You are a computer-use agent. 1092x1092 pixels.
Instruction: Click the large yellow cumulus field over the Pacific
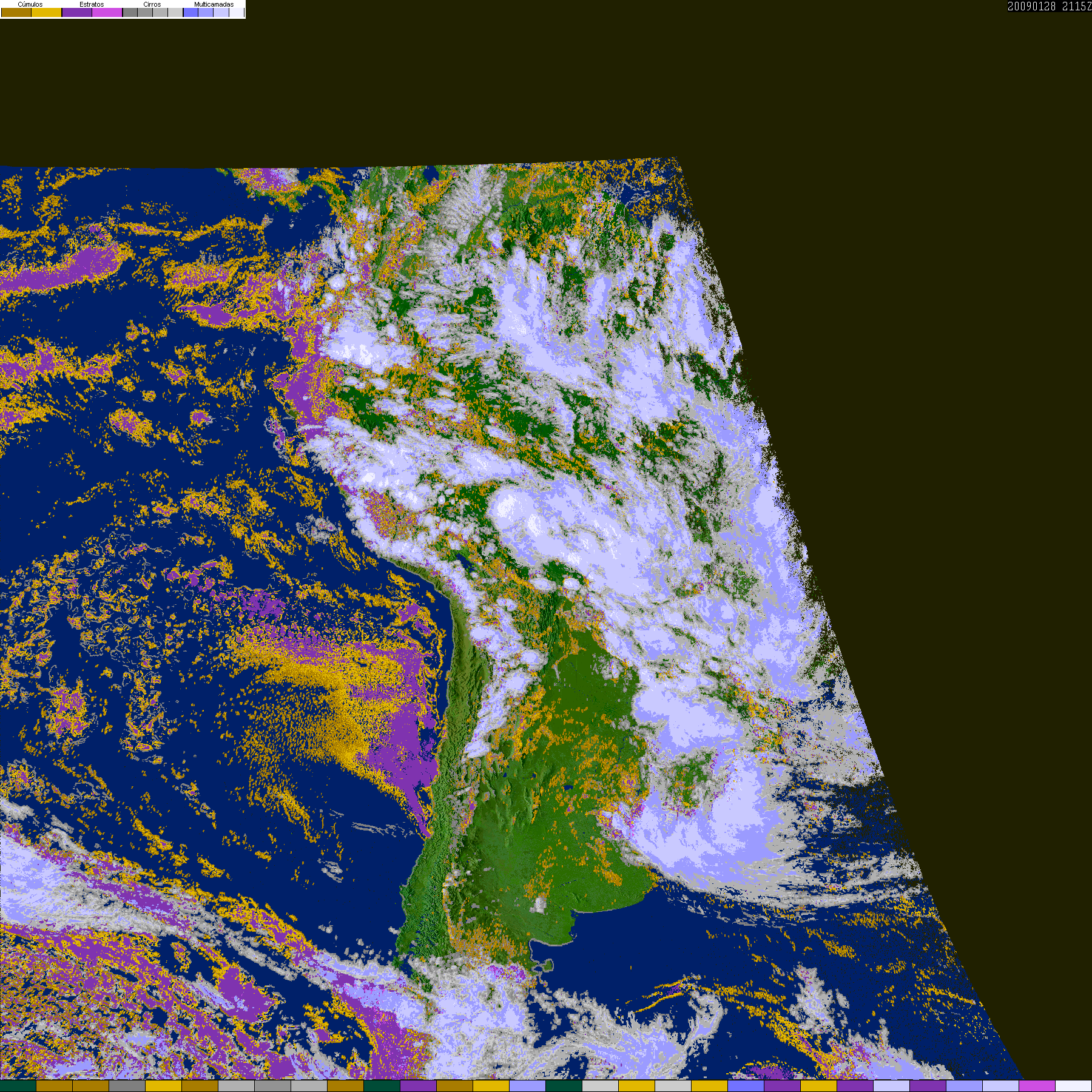[x=315, y=710]
